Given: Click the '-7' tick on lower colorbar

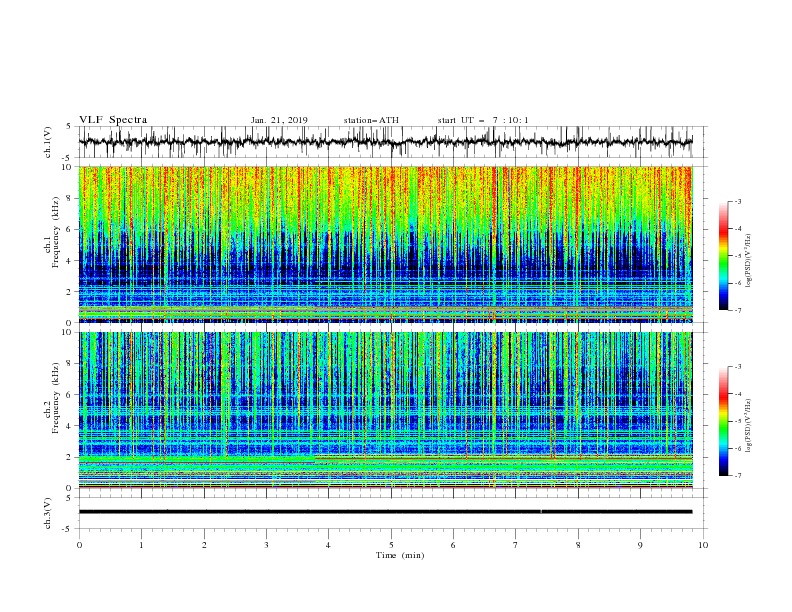Looking at the screenshot, I should [737, 476].
